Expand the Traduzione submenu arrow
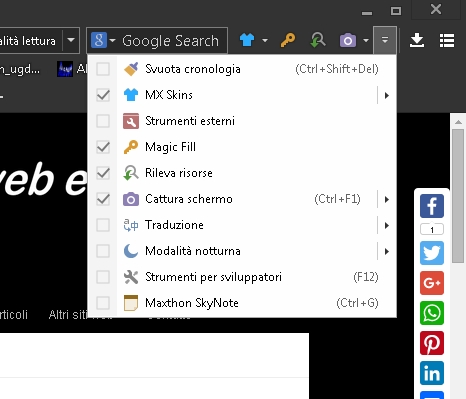This screenshot has height=399, width=466. coord(387,225)
